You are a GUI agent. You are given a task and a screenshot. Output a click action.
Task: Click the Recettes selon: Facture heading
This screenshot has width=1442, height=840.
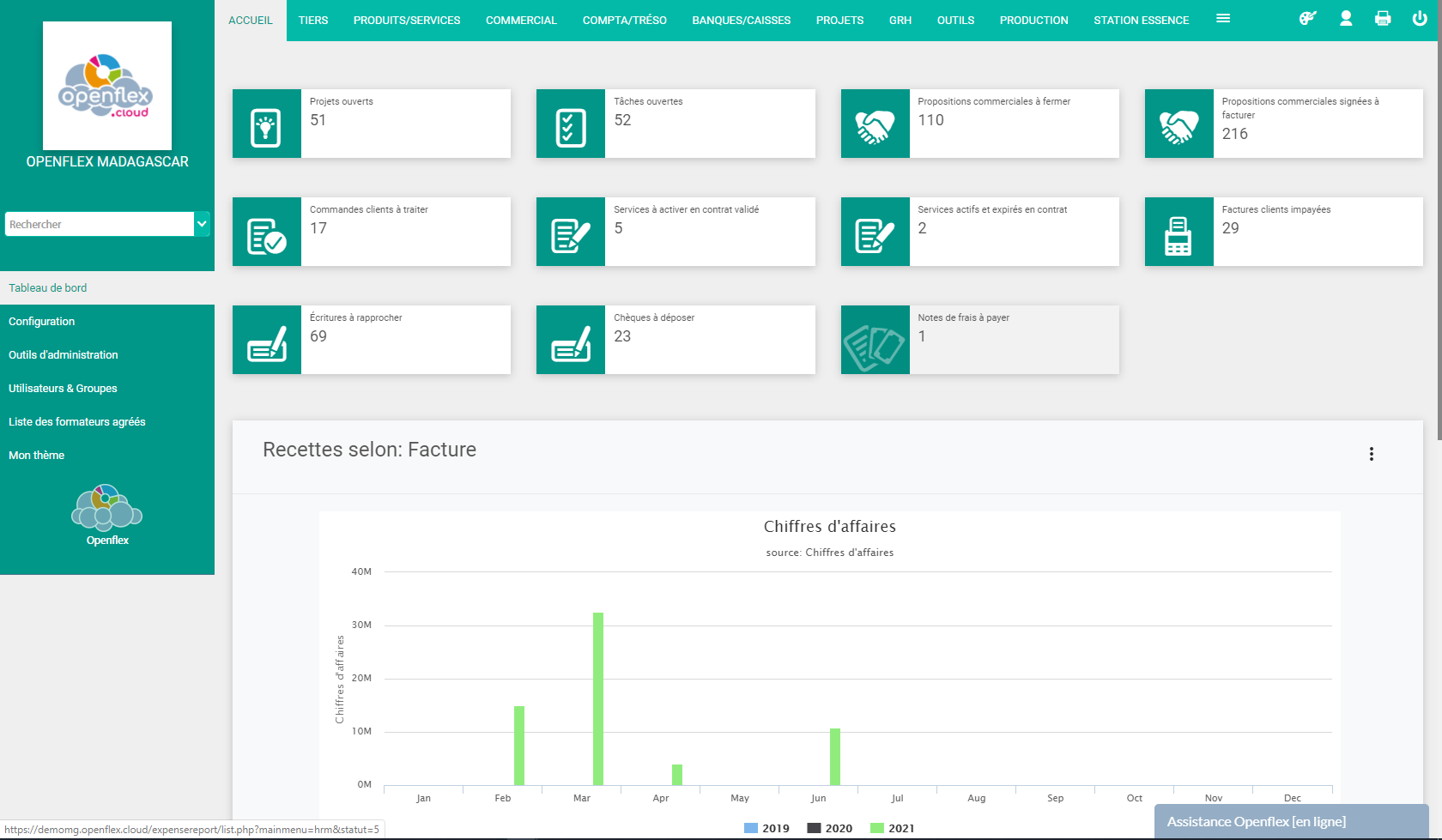click(x=369, y=450)
